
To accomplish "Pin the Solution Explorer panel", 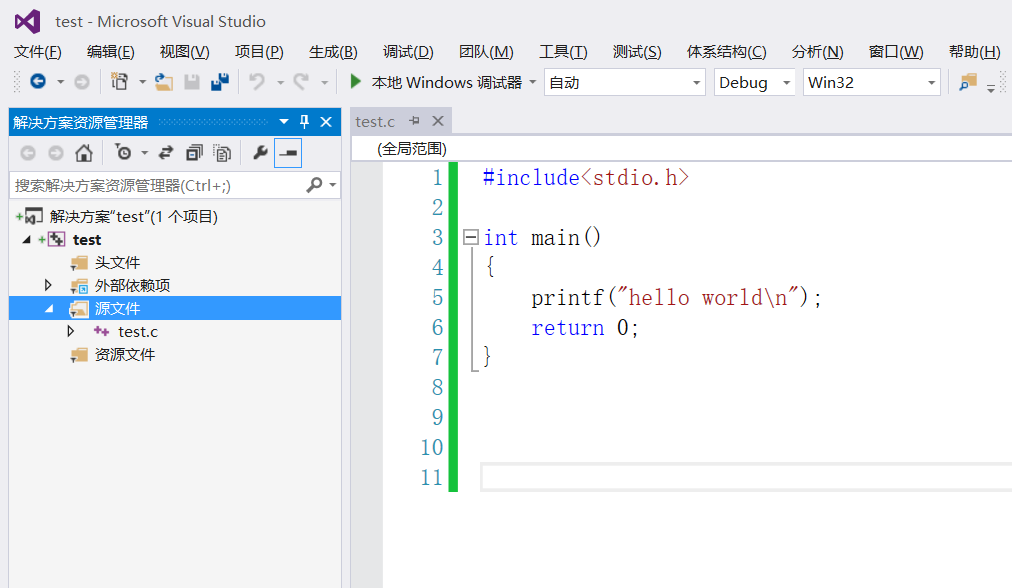I will [304, 121].
